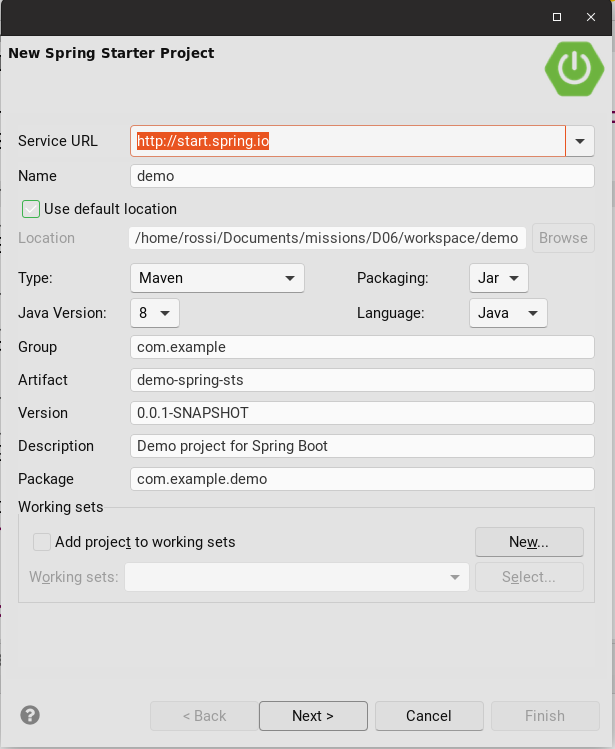Click the Next button
Viewport: 615px width, 749px height.
313,716
